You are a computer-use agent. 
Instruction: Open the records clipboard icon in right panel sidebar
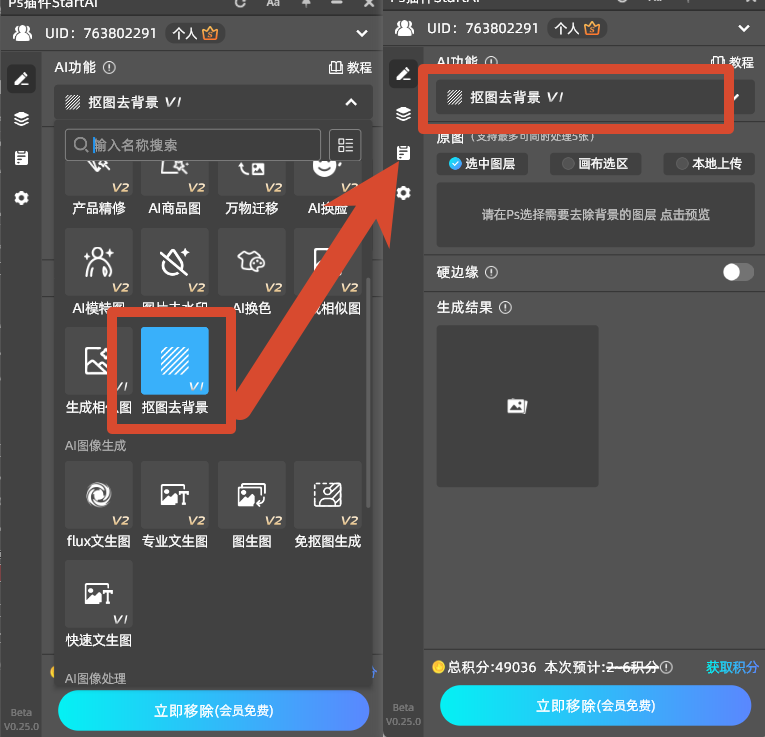coord(403,153)
